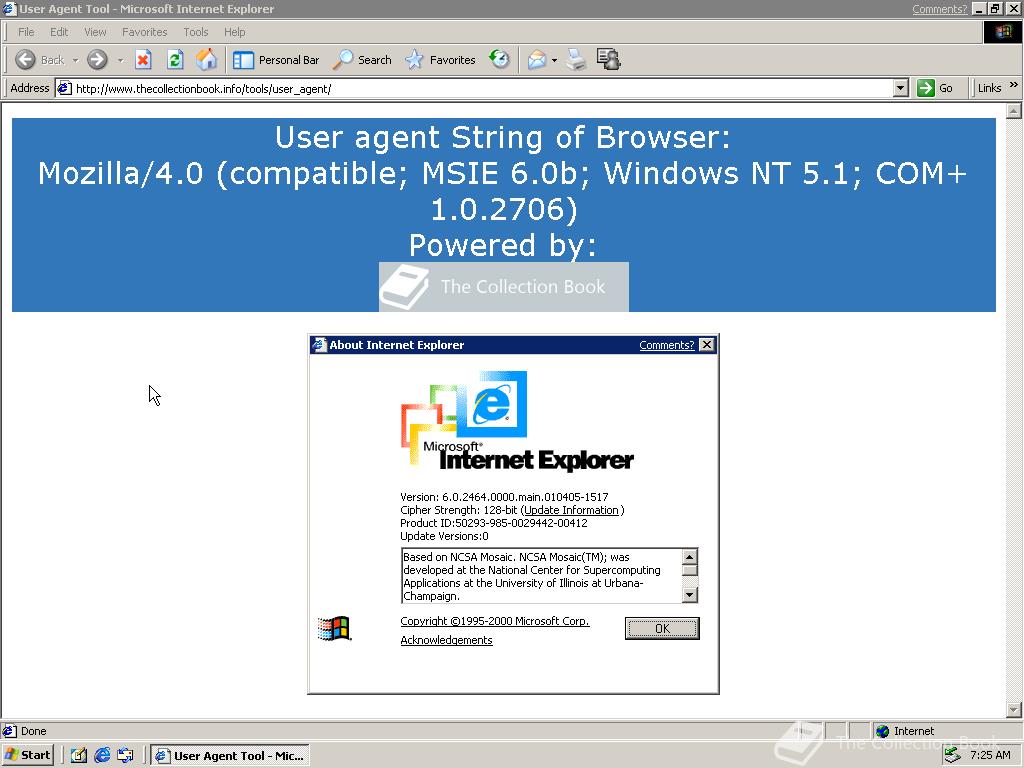
Task: Click the Windows flag icon in About dialog
Action: (x=334, y=628)
